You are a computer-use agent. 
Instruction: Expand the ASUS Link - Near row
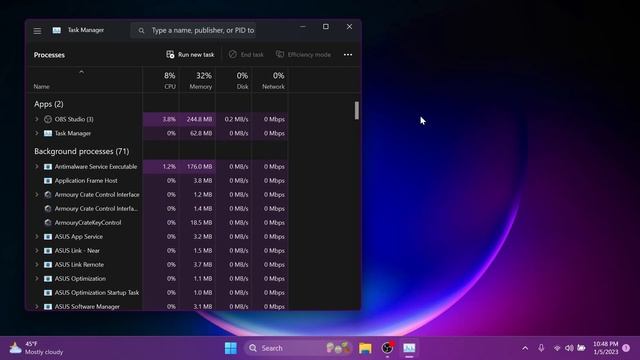[37, 251]
